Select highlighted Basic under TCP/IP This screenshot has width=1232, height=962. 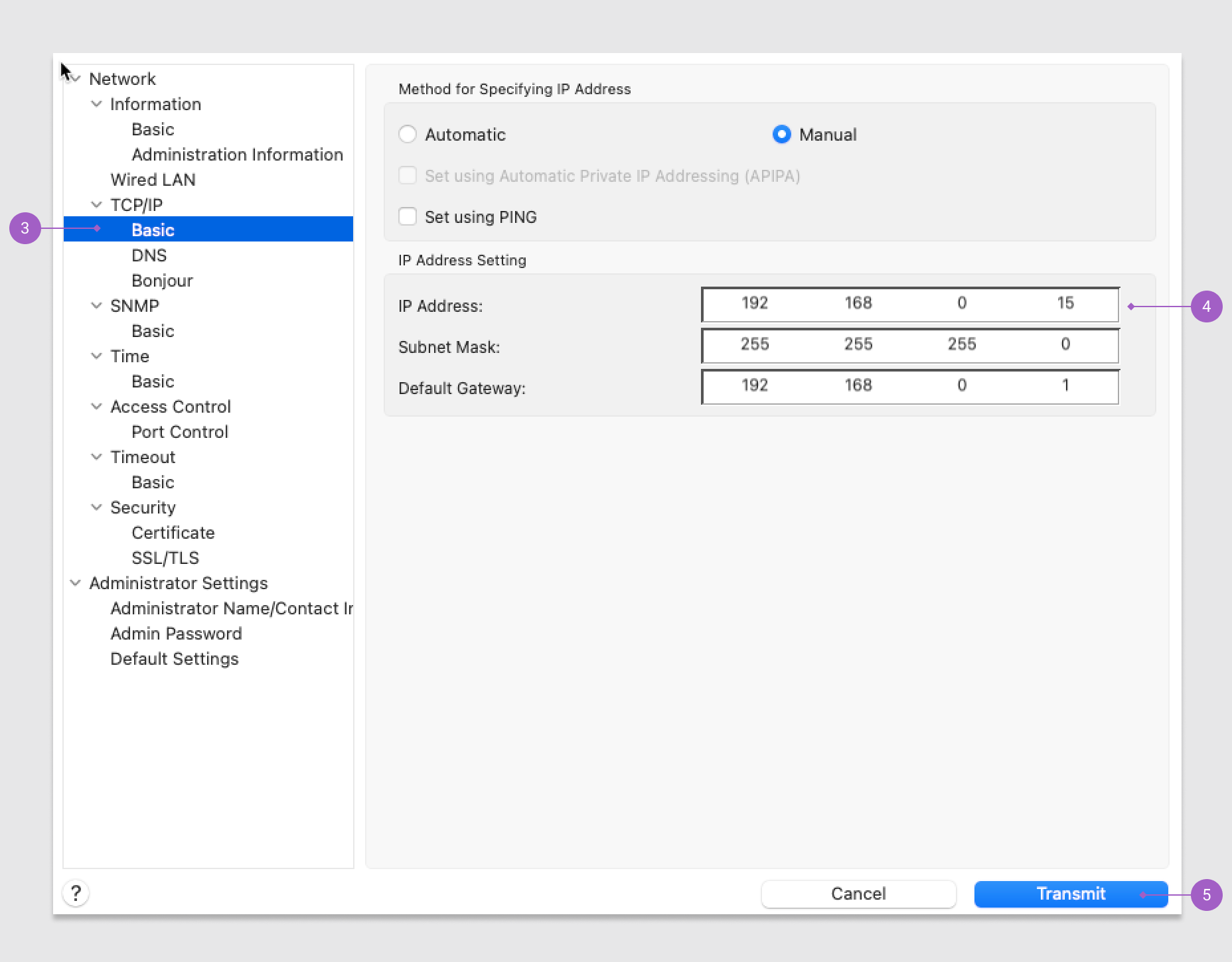coord(208,230)
